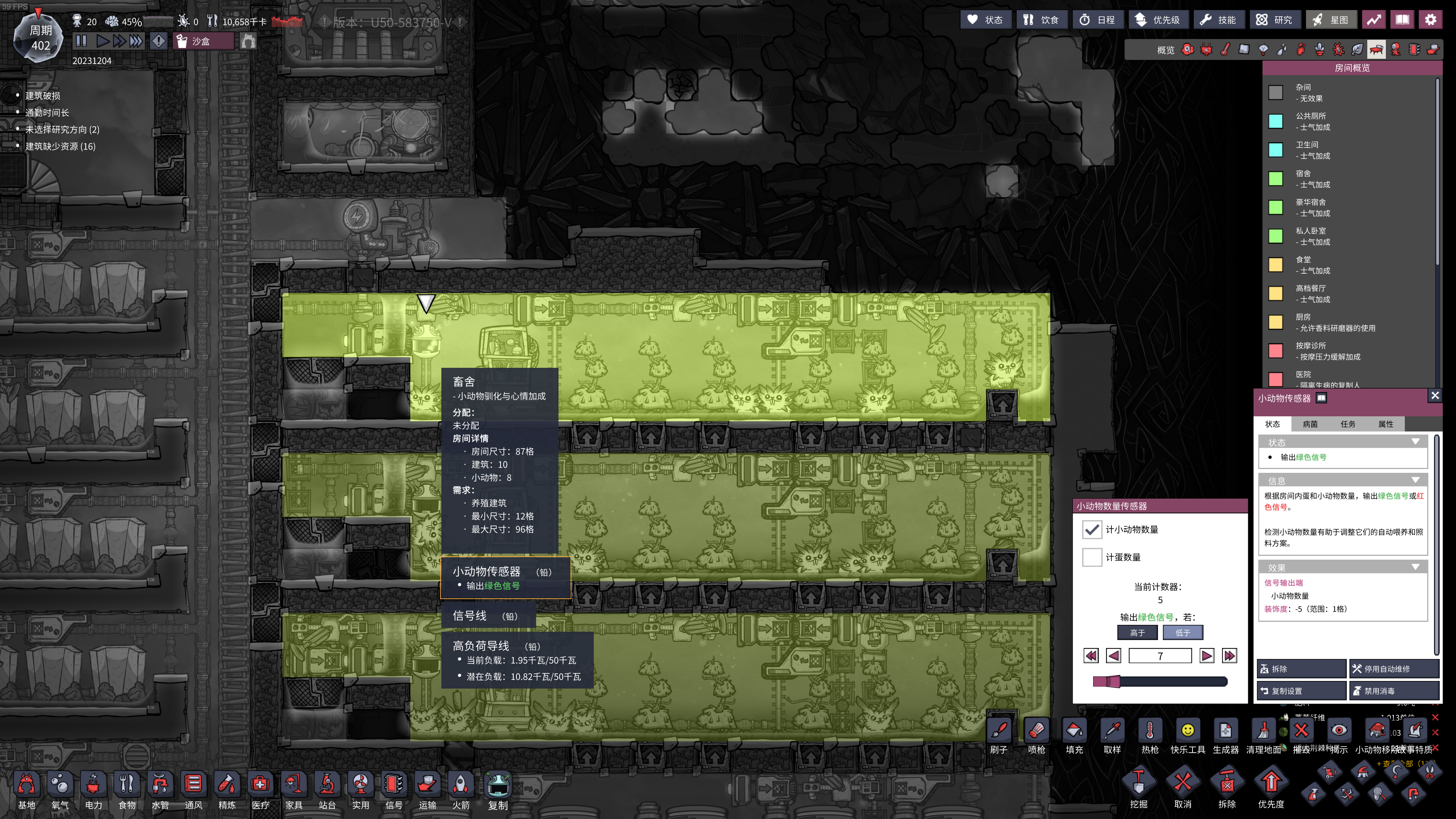Open the 属性 tab
This screenshot has width=1456, height=819.
click(1386, 424)
